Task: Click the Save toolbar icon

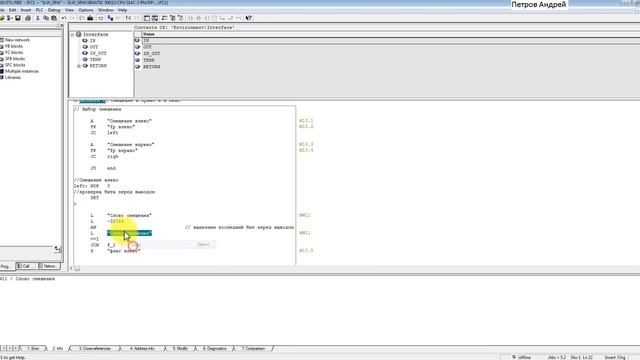Action: click(x=18, y=18)
